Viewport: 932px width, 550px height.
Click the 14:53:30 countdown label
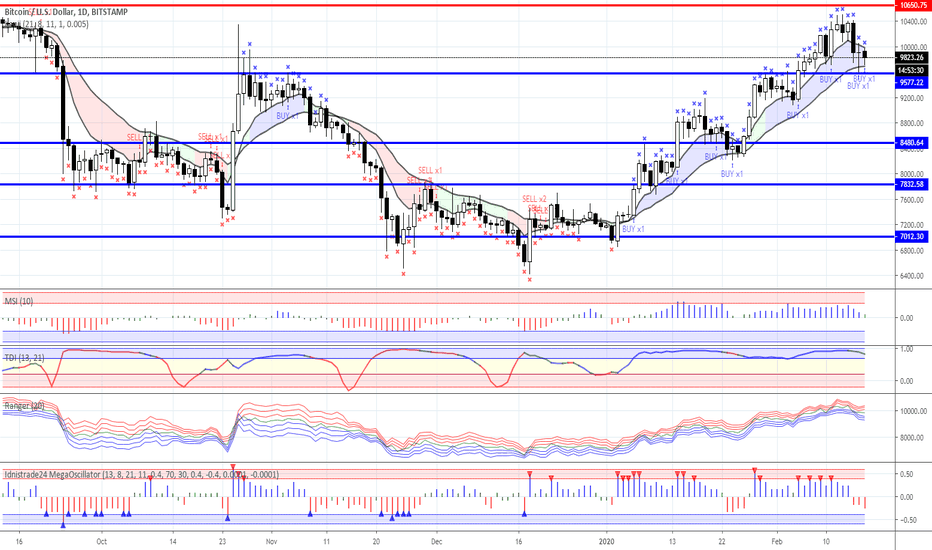912,70
